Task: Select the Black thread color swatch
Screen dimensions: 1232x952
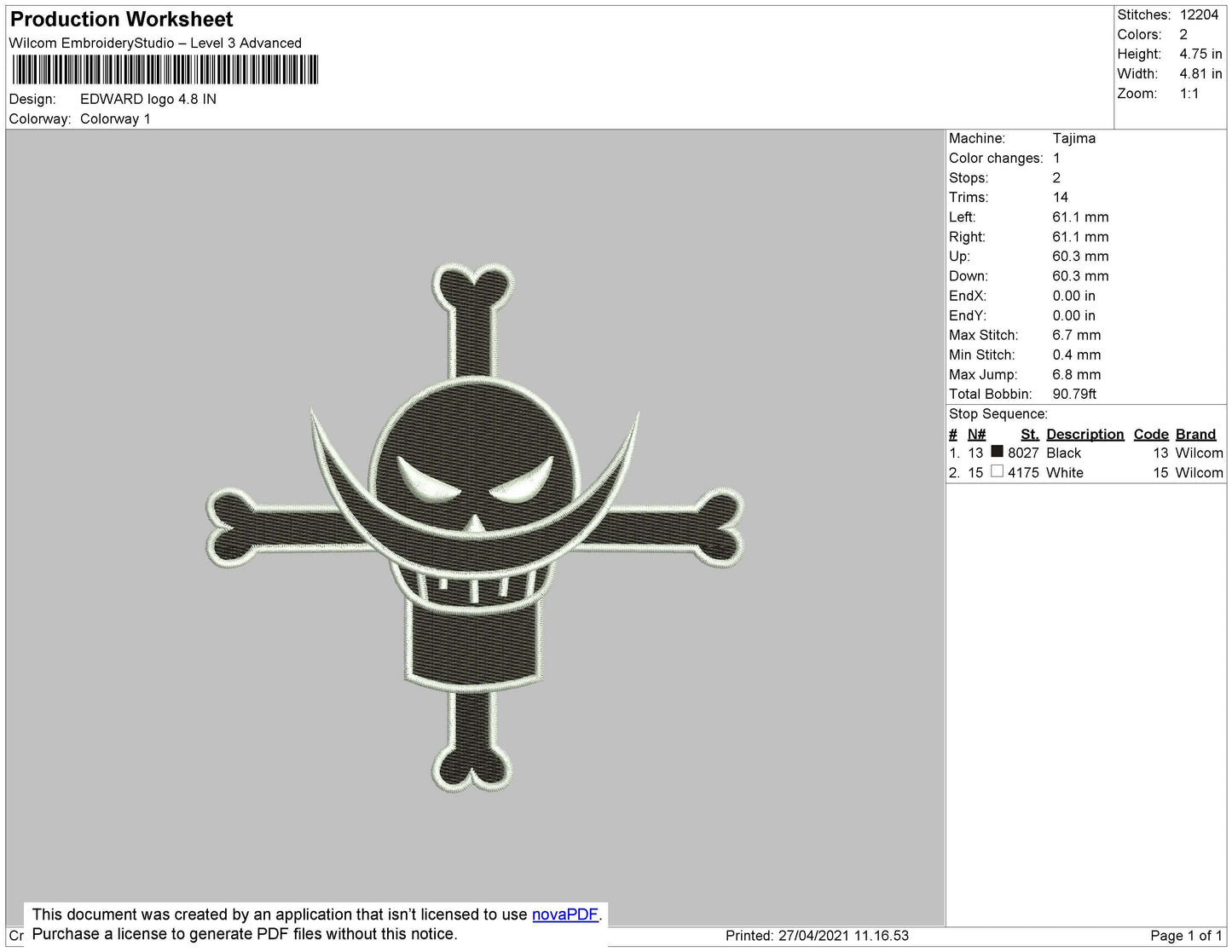Action: click(997, 452)
